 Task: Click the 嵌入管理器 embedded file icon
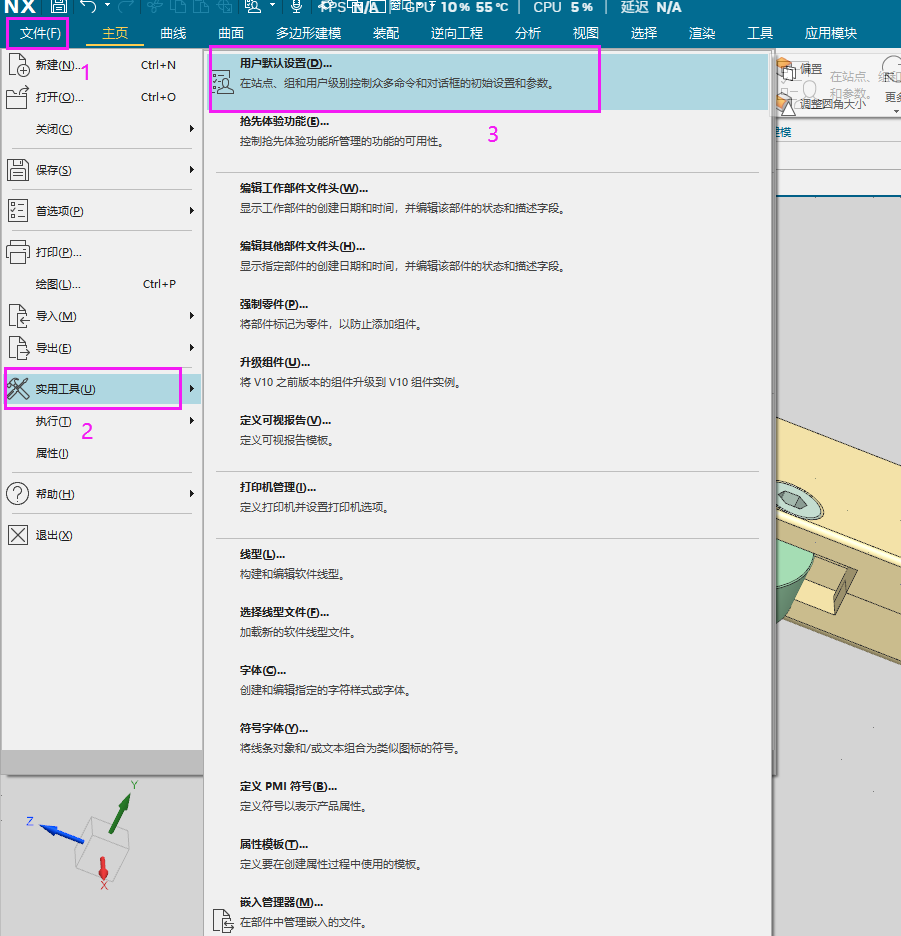[223, 921]
